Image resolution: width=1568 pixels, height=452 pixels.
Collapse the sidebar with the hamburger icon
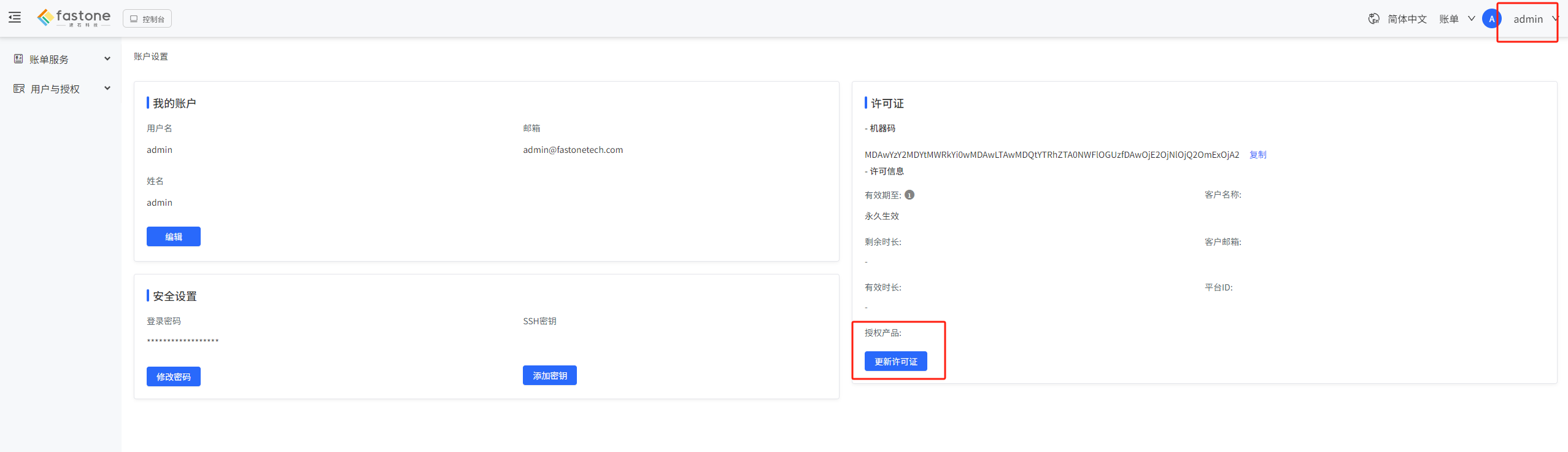tap(15, 18)
